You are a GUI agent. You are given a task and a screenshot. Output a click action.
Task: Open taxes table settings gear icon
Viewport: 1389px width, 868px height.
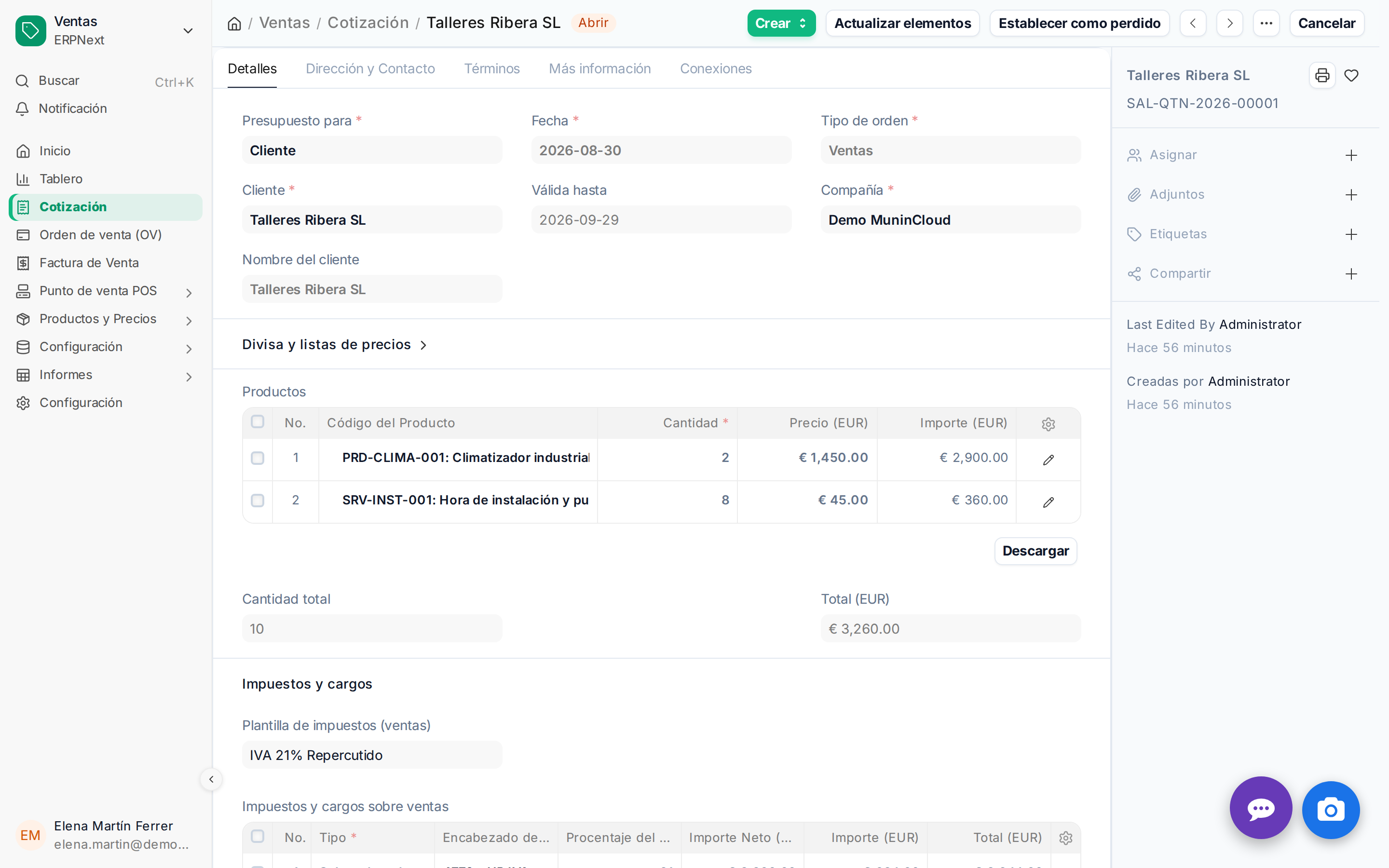click(x=1065, y=838)
